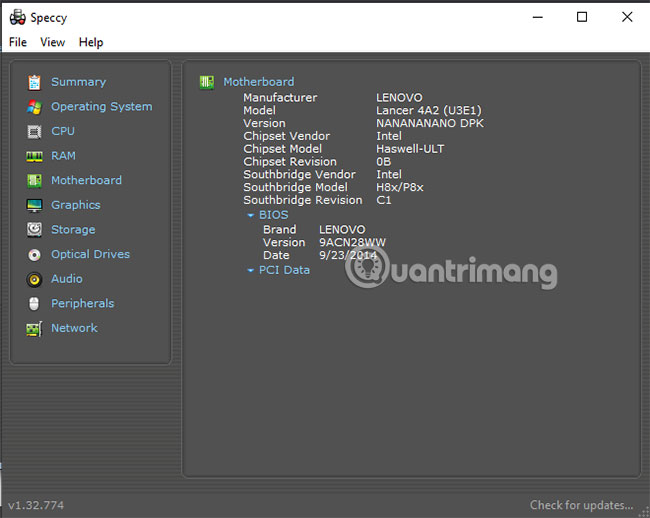The width and height of the screenshot is (650, 518).
Task: Click the version number v1.32.774
Action: pos(36,506)
